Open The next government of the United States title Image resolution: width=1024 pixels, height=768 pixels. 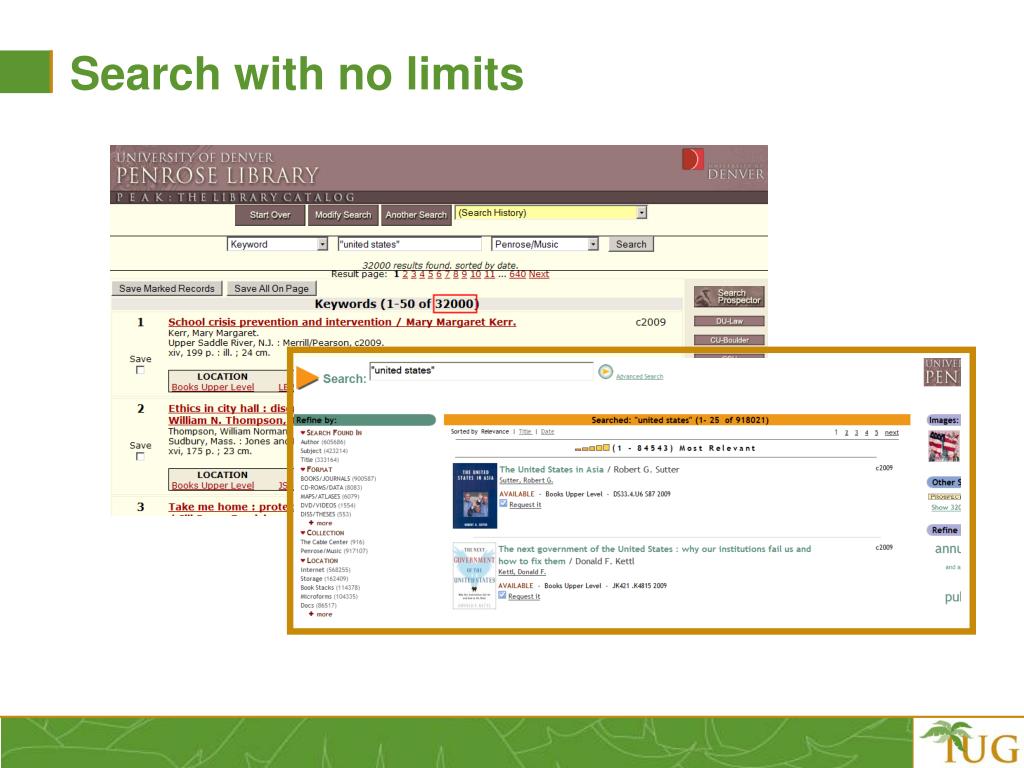(x=654, y=555)
